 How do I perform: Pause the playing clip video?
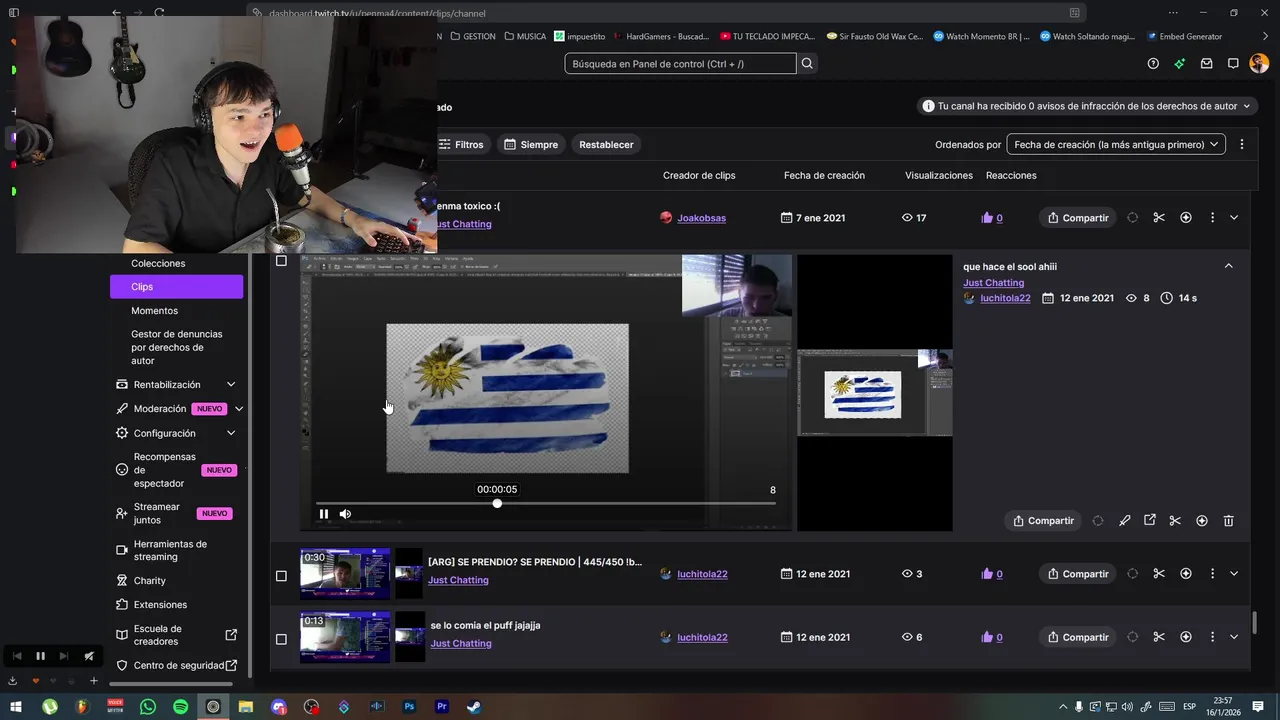pyautogui.click(x=324, y=514)
